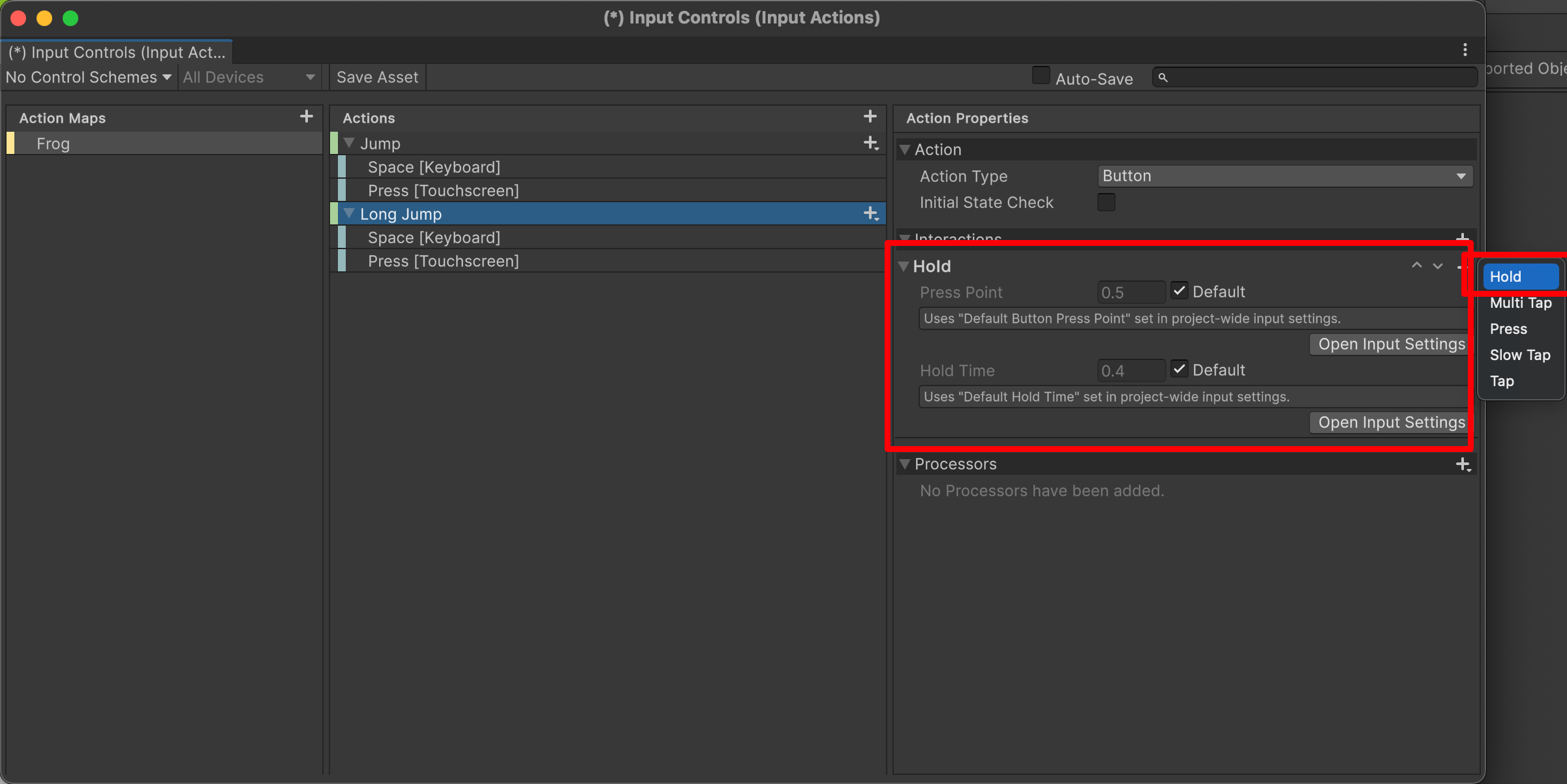Collapse the Jump action tree
The height and width of the screenshot is (784, 1567).
(349, 143)
